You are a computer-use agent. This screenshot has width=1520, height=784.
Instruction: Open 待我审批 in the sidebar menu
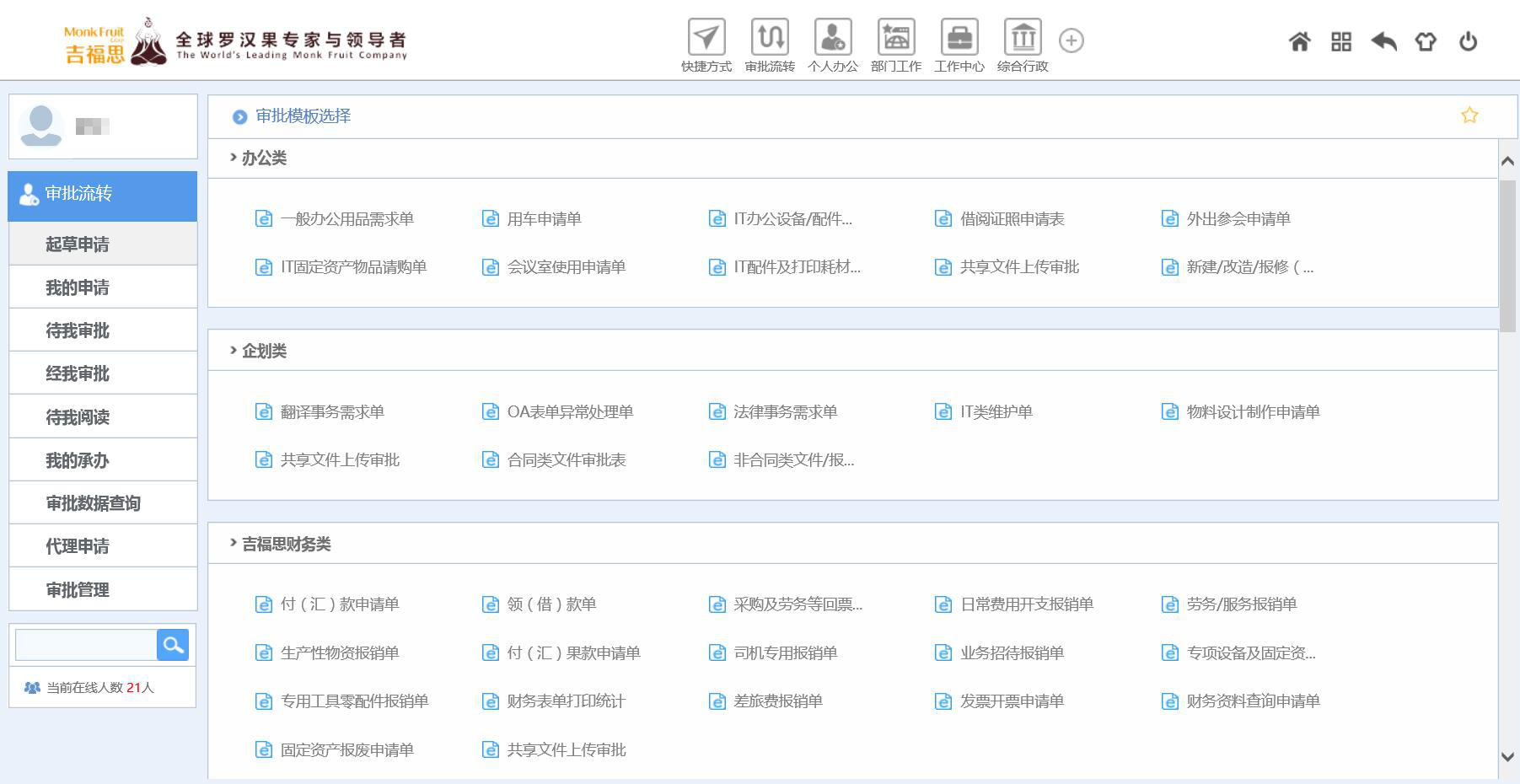tap(78, 330)
